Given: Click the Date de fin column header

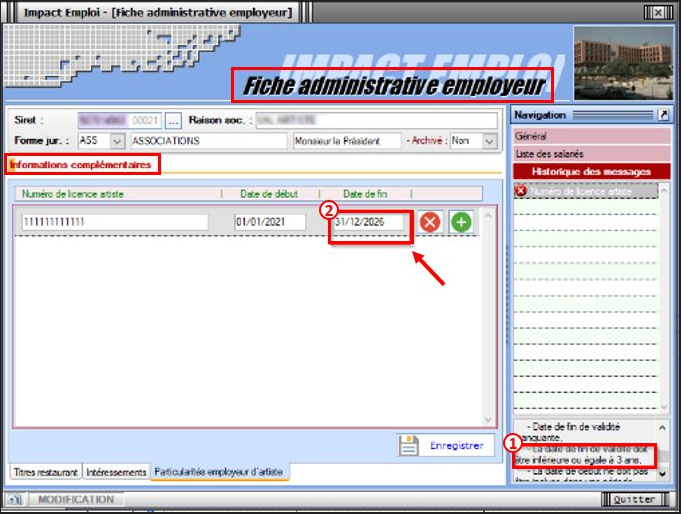Looking at the screenshot, I should tap(365, 194).
